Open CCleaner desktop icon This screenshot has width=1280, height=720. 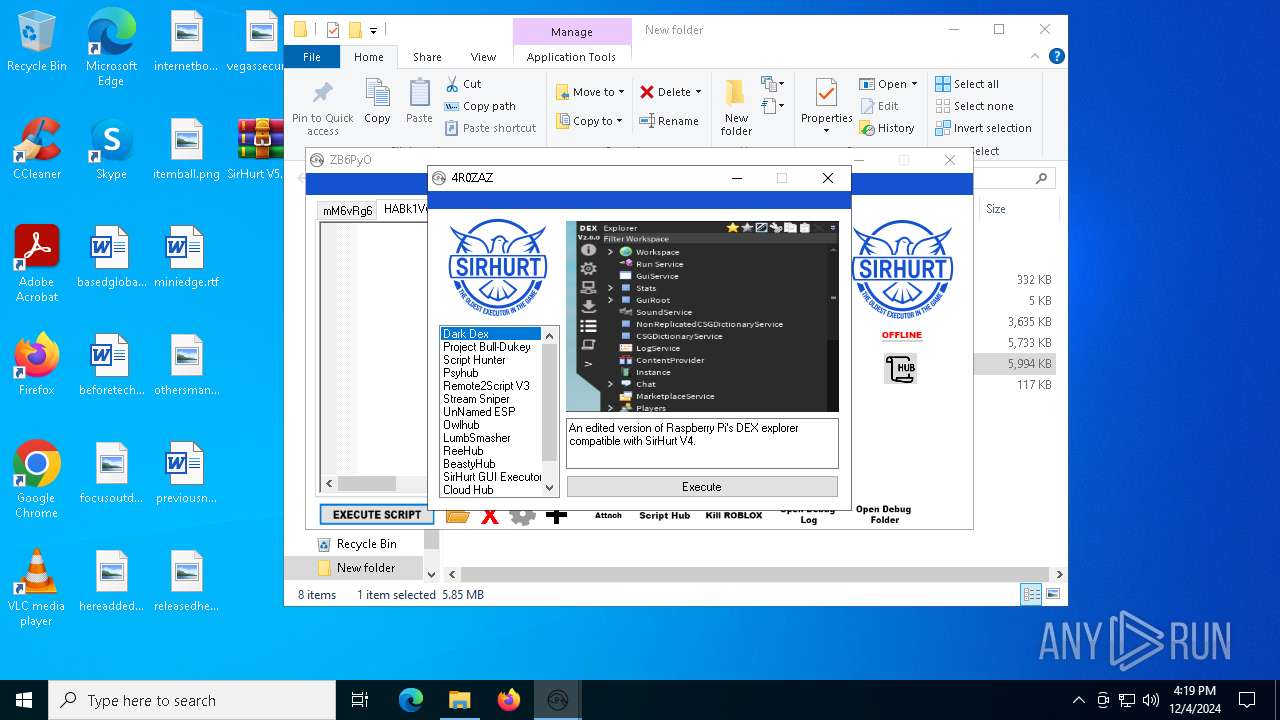tap(37, 148)
